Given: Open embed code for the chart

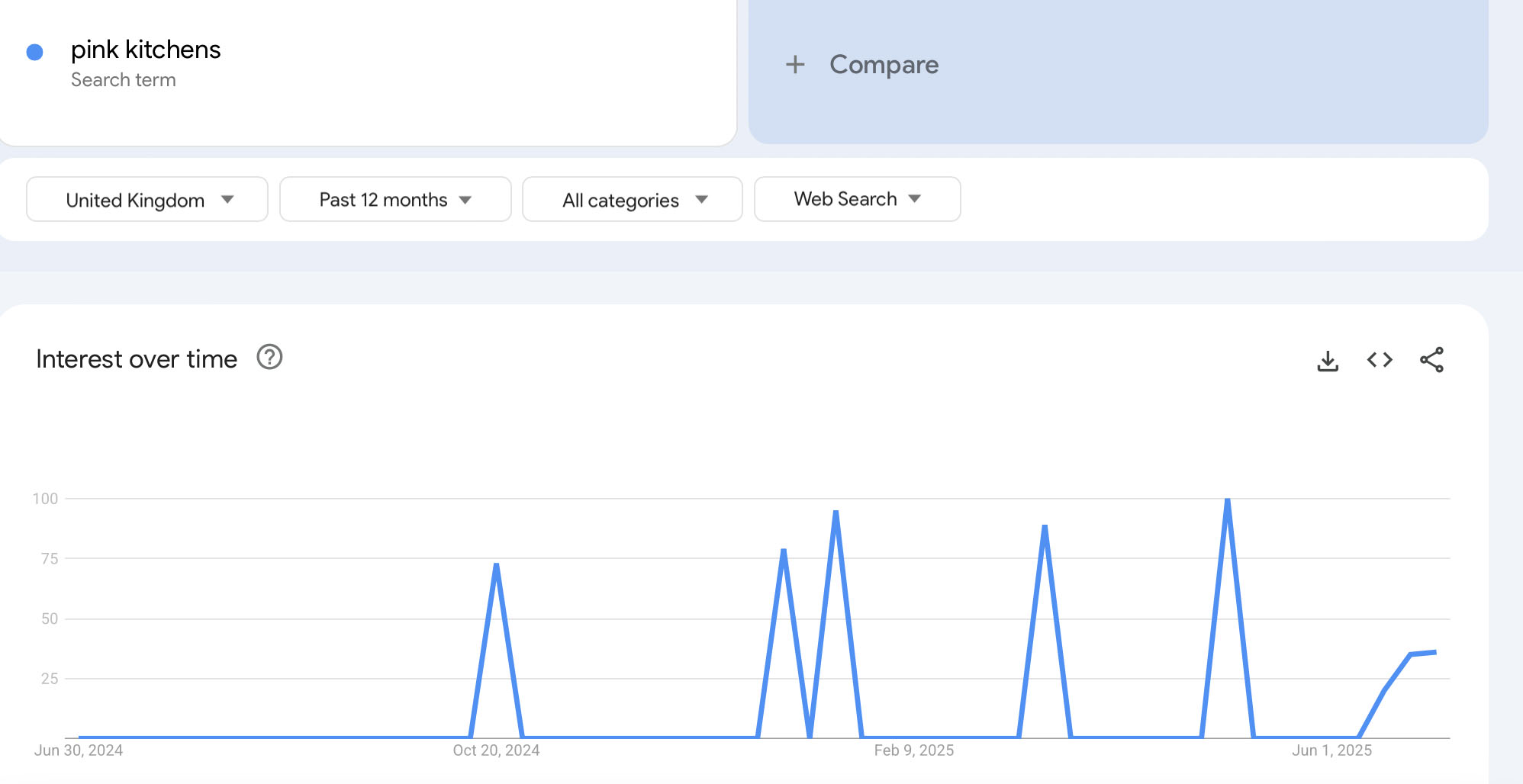Looking at the screenshot, I should tap(1380, 360).
